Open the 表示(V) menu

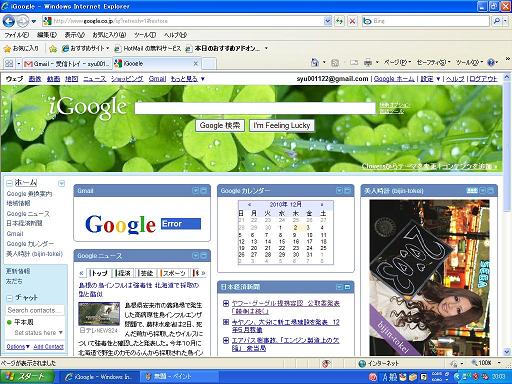[x=75, y=35]
